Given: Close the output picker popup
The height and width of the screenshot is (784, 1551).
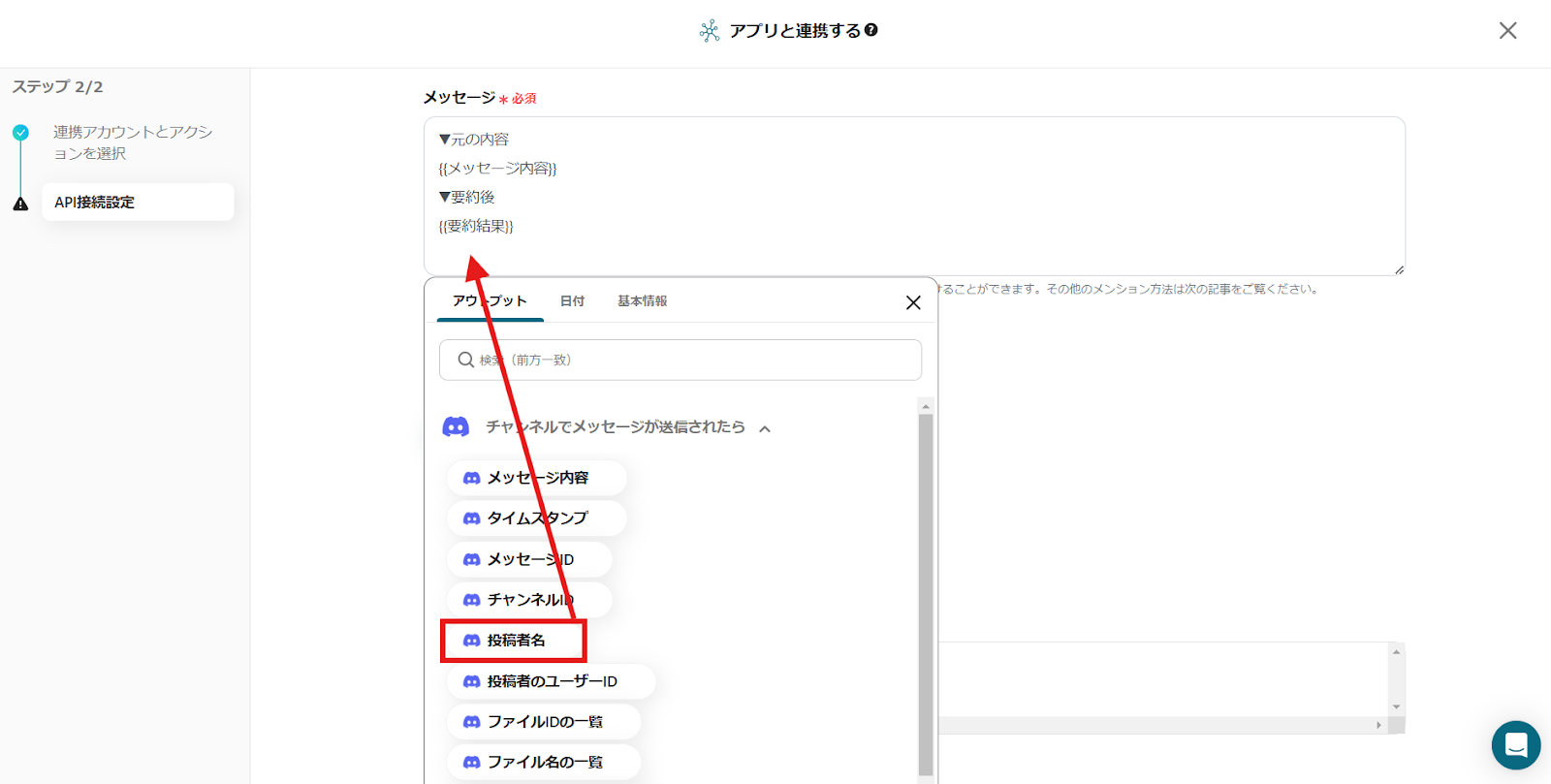Looking at the screenshot, I should [x=912, y=302].
